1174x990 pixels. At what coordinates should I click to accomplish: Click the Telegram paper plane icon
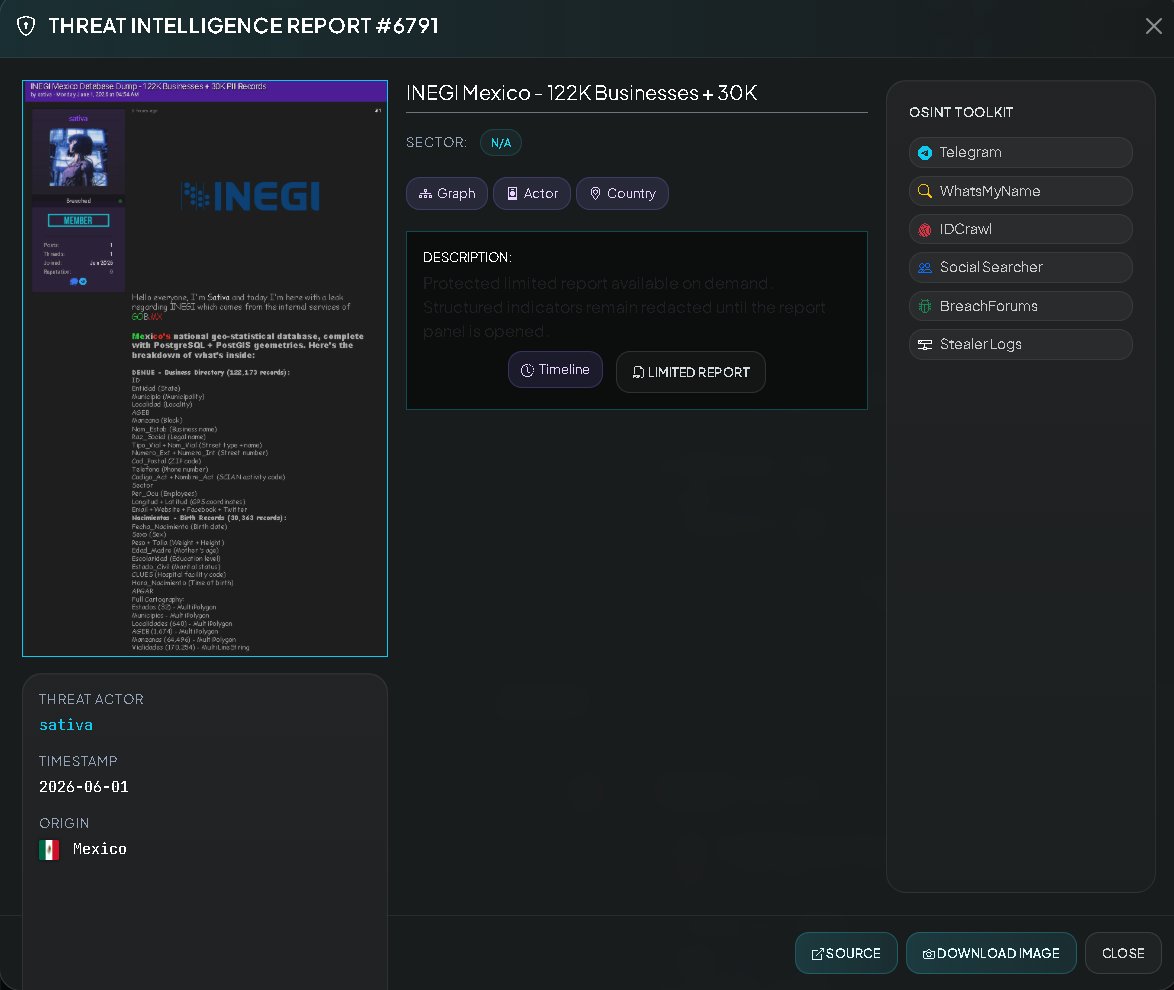click(925, 153)
